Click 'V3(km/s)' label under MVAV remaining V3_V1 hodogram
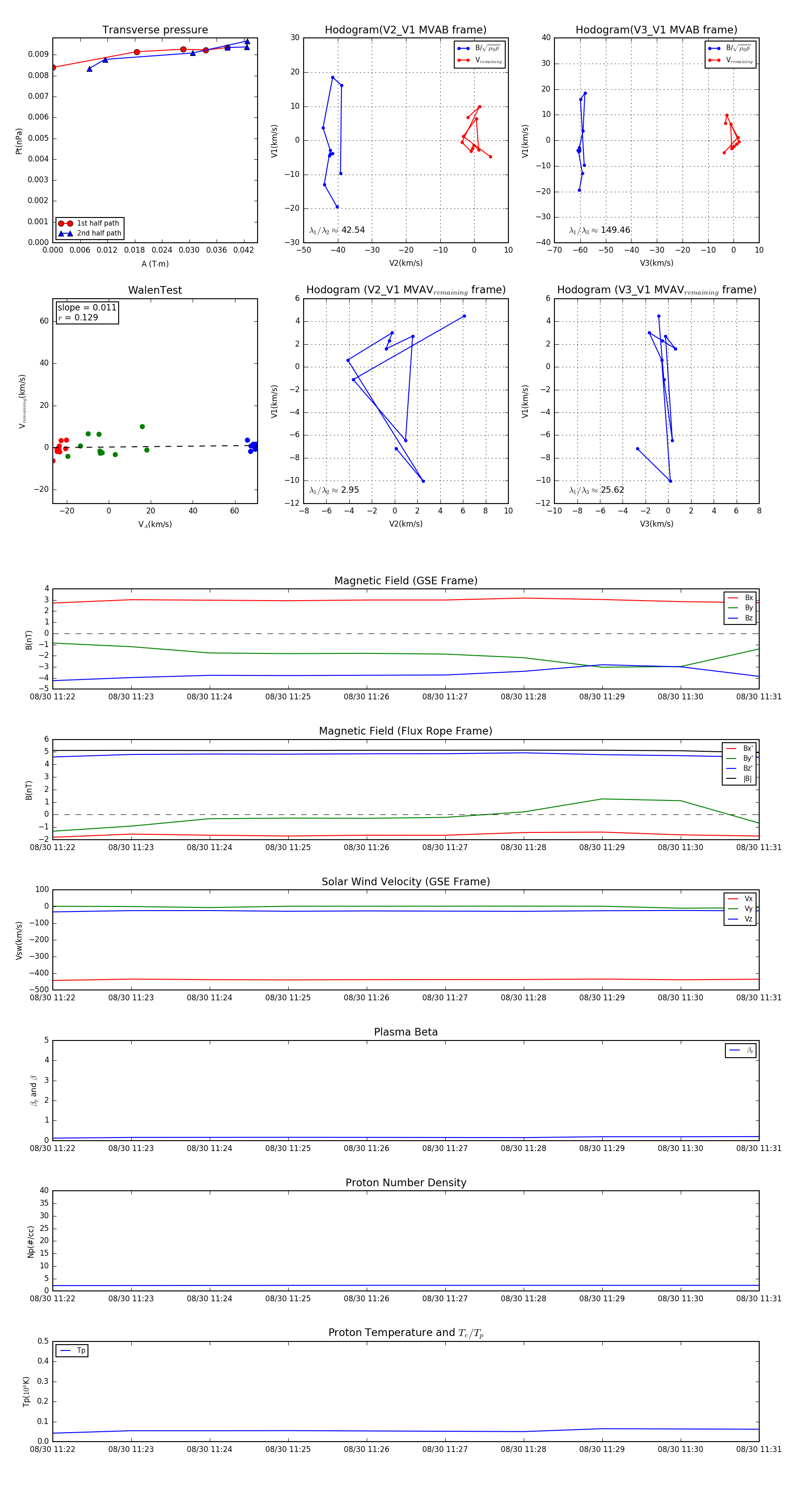Screen dimensions: 812x1489 pyautogui.click(x=656, y=524)
